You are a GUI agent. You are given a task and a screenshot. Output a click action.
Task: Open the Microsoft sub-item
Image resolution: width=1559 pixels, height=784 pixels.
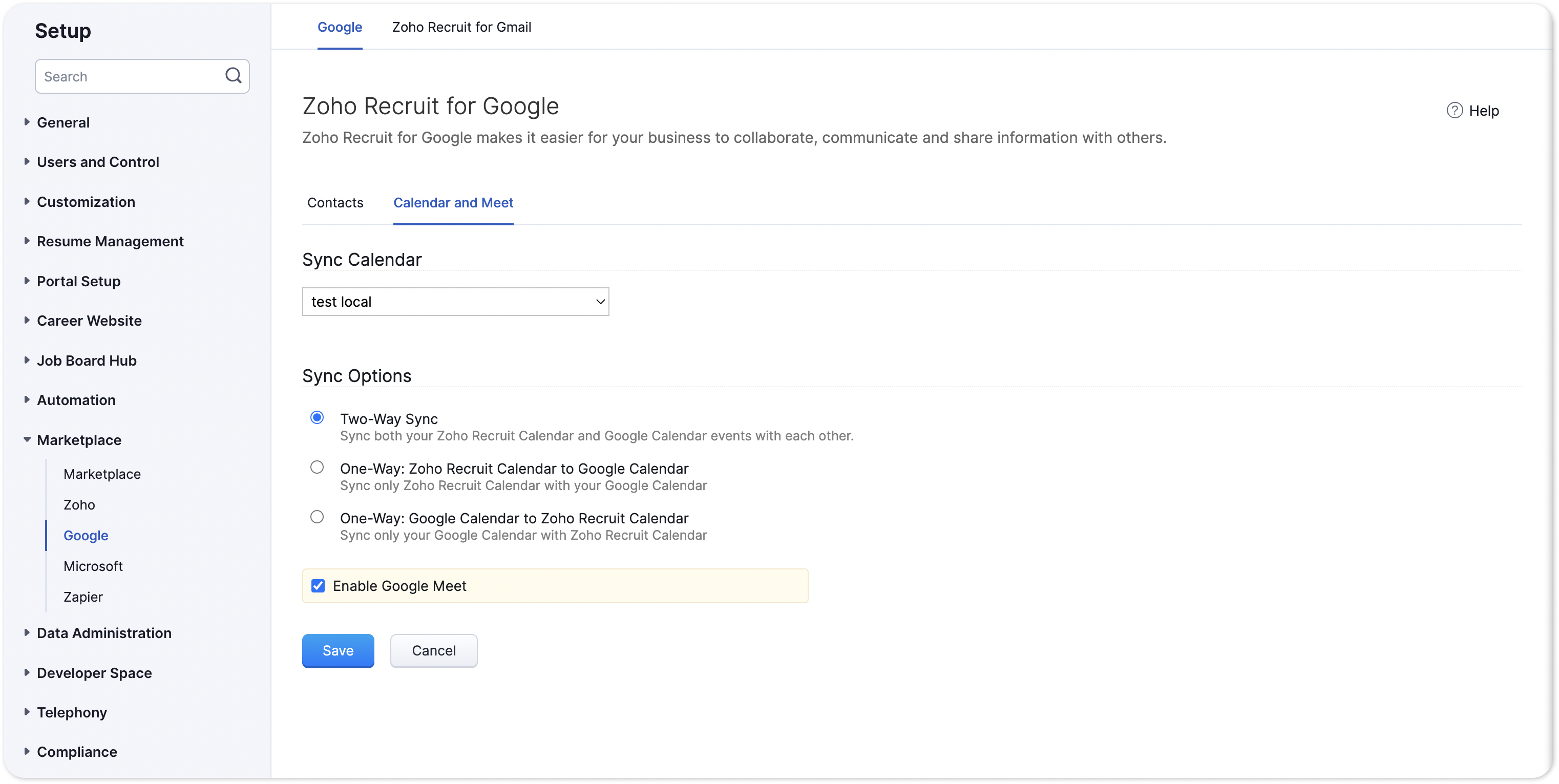click(x=93, y=566)
